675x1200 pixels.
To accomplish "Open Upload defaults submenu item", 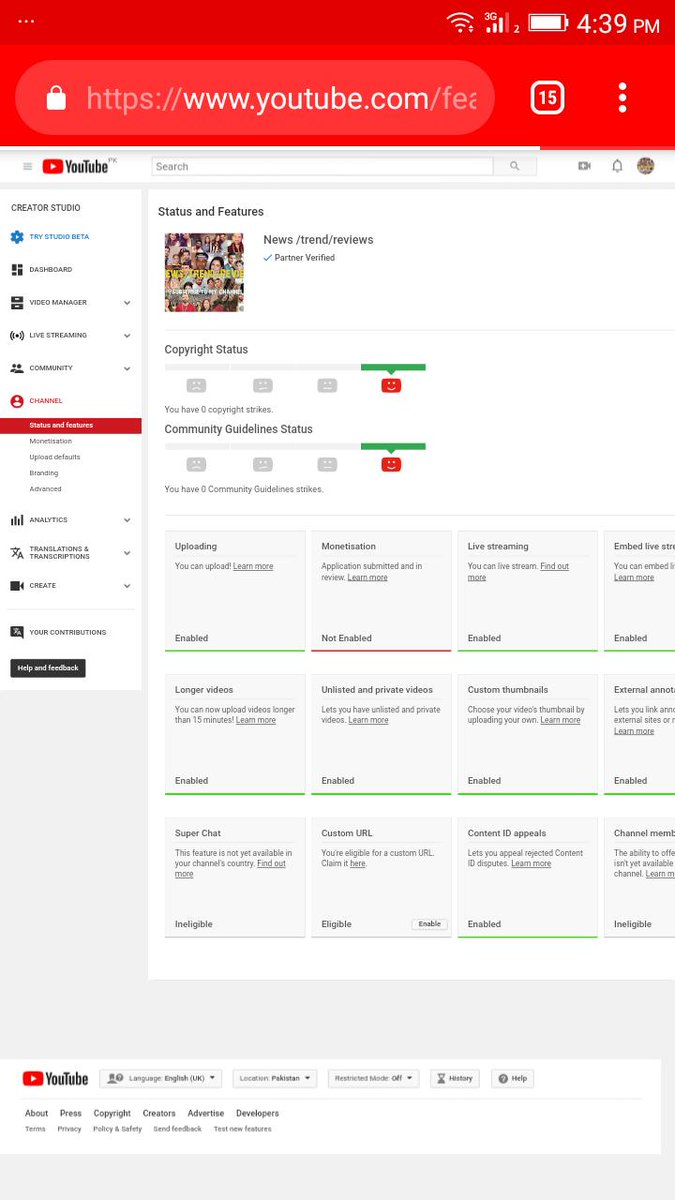I will click(x=55, y=457).
